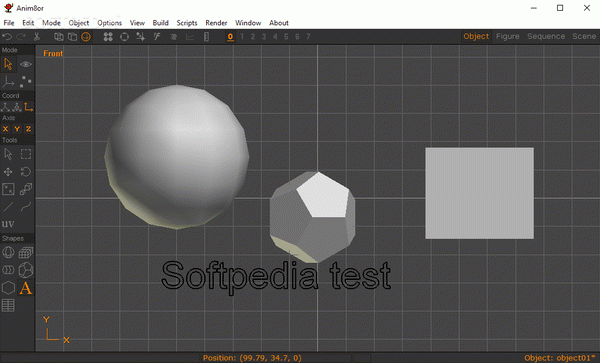The height and width of the screenshot is (363, 600).
Task: Add a platonic solid shape
Action: [x=26, y=270]
